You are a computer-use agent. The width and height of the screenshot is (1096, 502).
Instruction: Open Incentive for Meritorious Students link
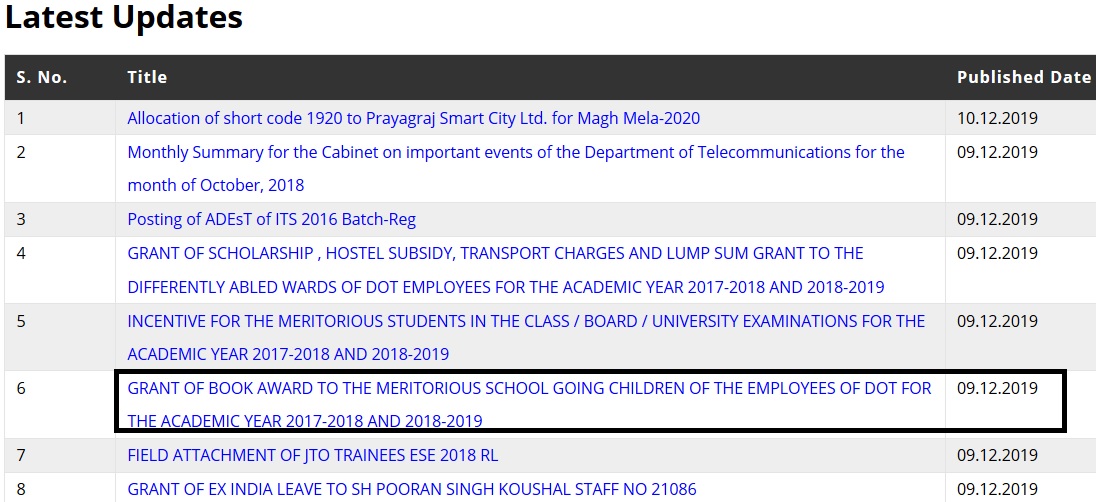click(x=526, y=321)
